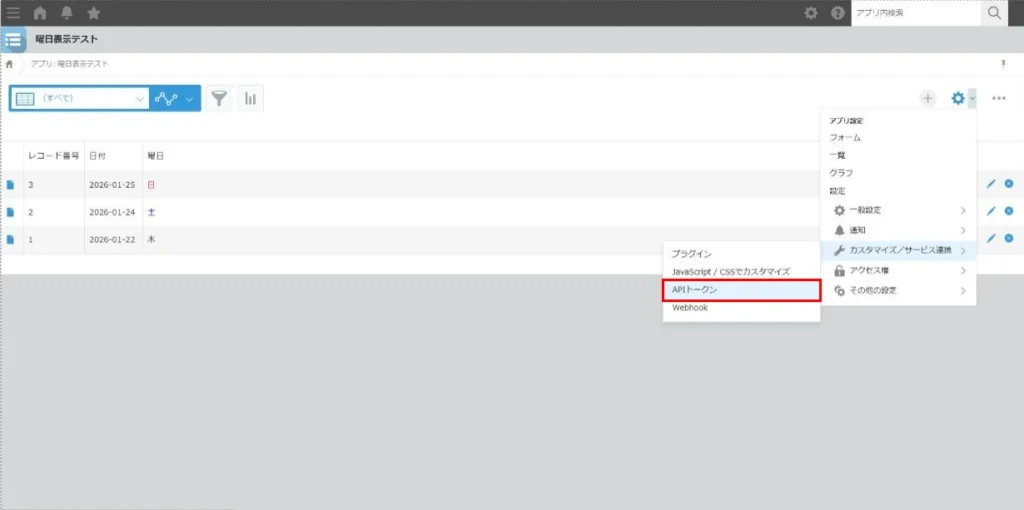This screenshot has height=510, width=1024.
Task: Click the アプリ内検索 search field
Action: [913, 13]
